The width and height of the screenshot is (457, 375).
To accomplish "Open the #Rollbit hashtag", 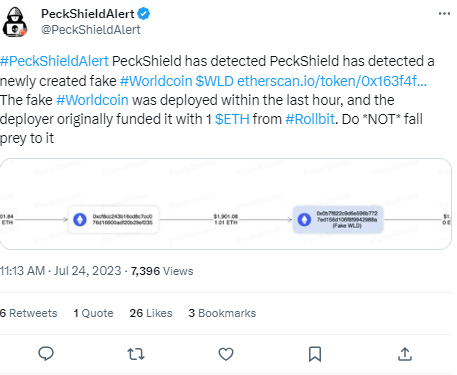I will pyautogui.click(x=310, y=119).
